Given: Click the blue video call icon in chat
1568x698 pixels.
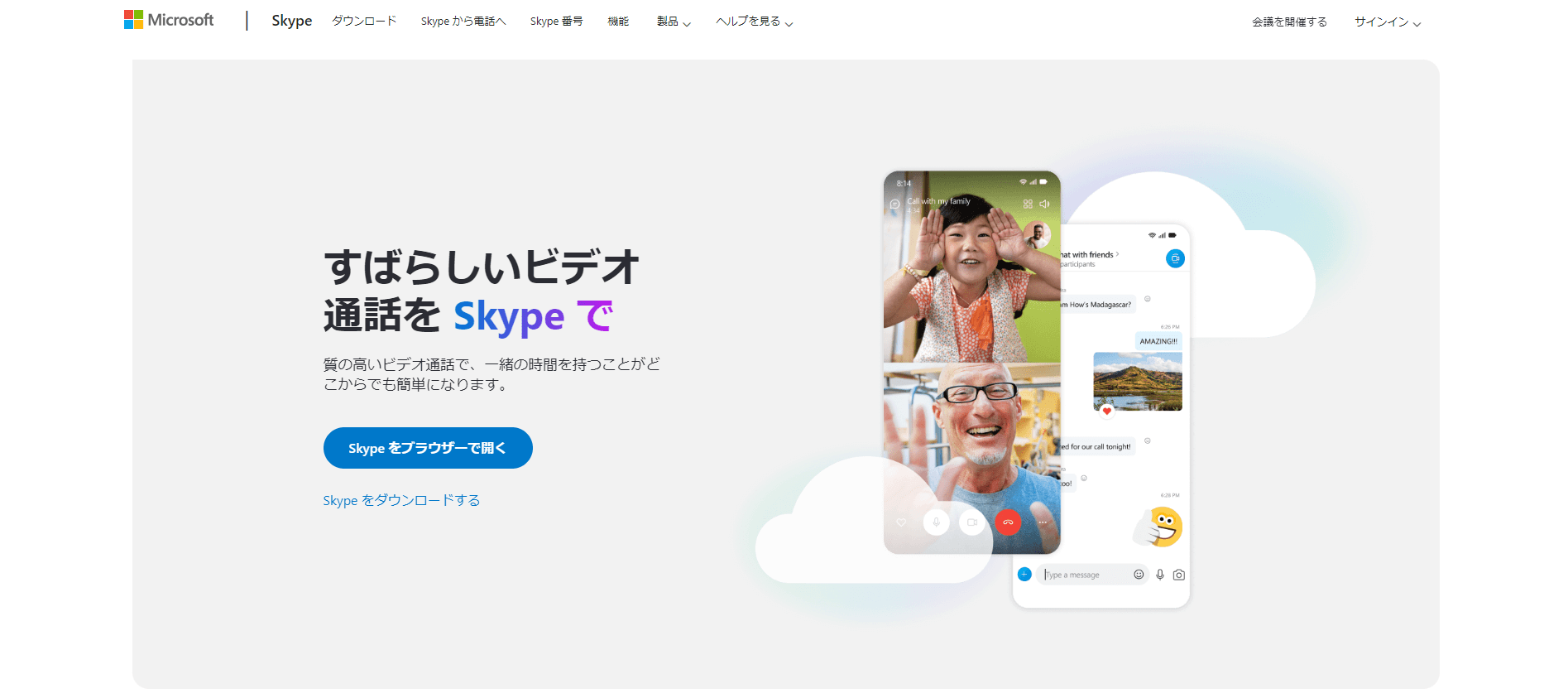Looking at the screenshot, I should pyautogui.click(x=1175, y=258).
